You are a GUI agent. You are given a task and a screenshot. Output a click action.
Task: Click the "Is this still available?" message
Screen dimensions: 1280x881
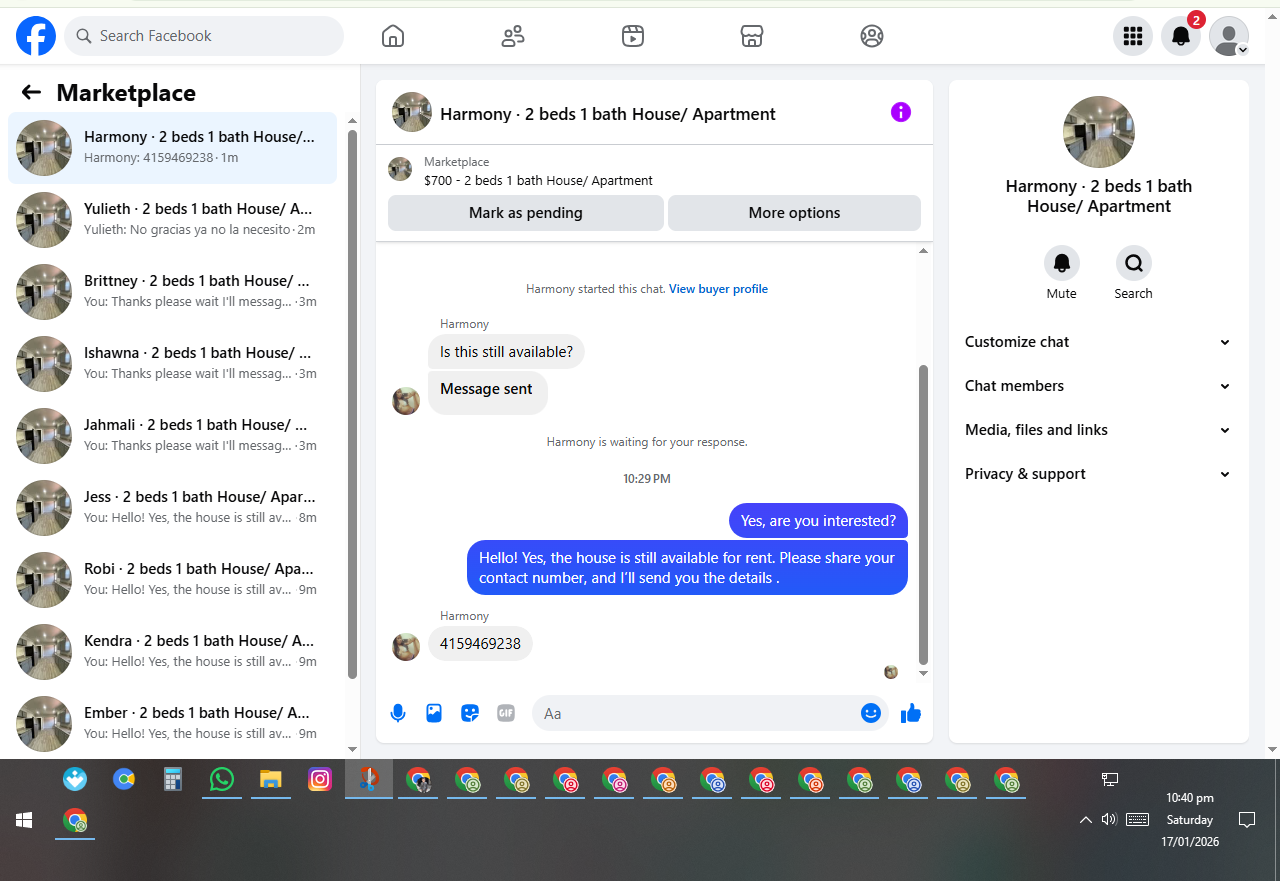[x=506, y=352]
